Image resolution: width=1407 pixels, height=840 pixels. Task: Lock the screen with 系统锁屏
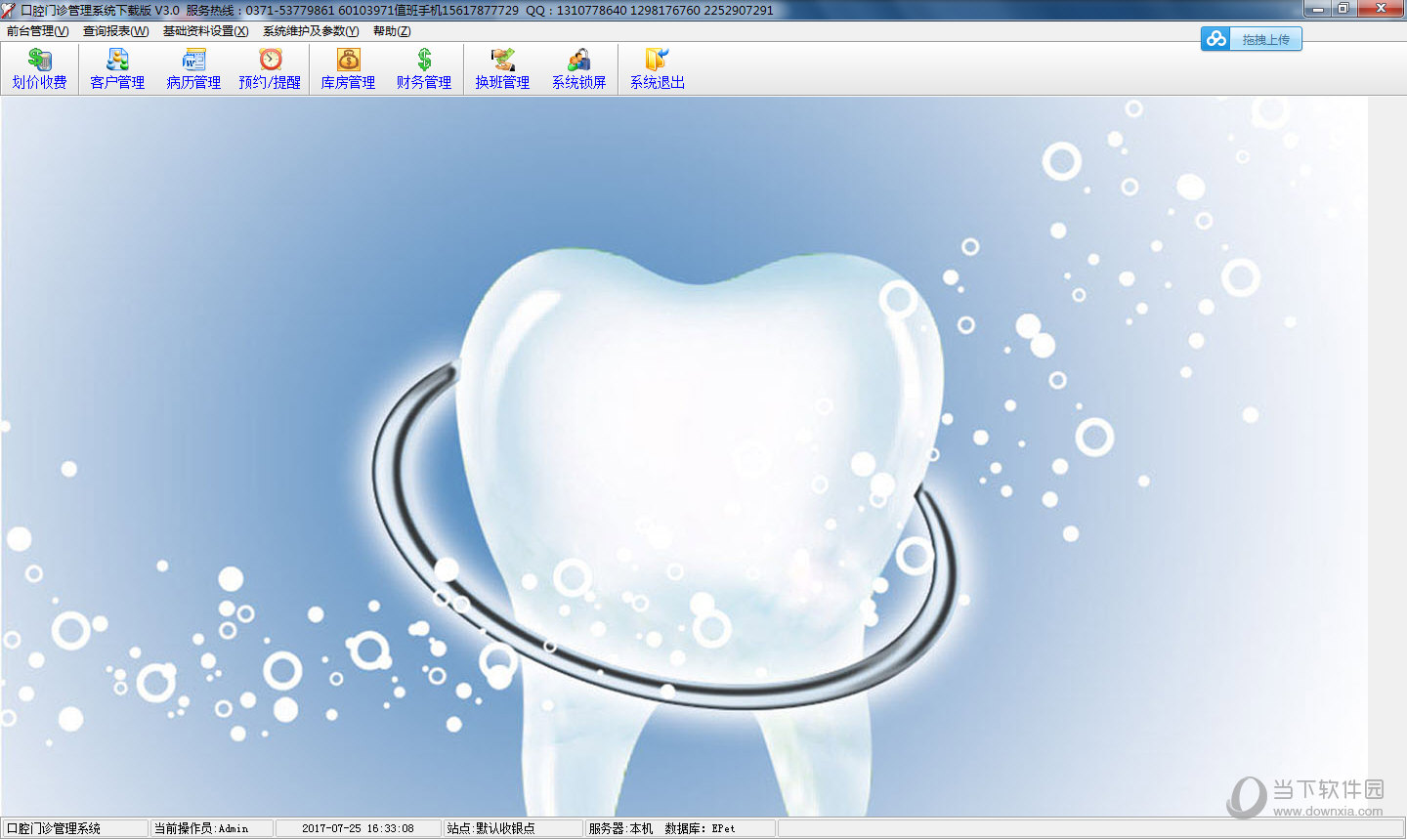coord(578,69)
